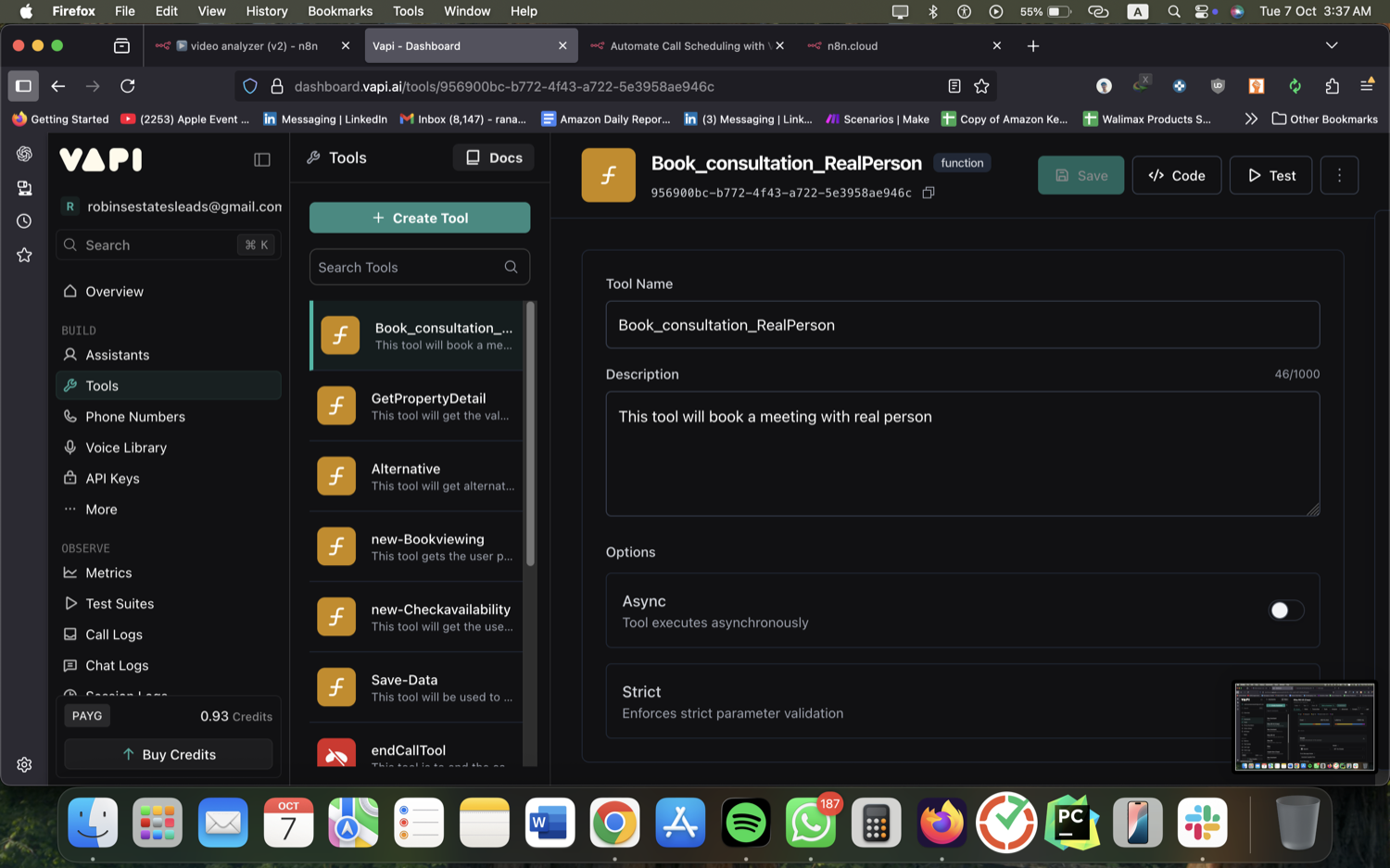Open the Docs button

click(494, 157)
